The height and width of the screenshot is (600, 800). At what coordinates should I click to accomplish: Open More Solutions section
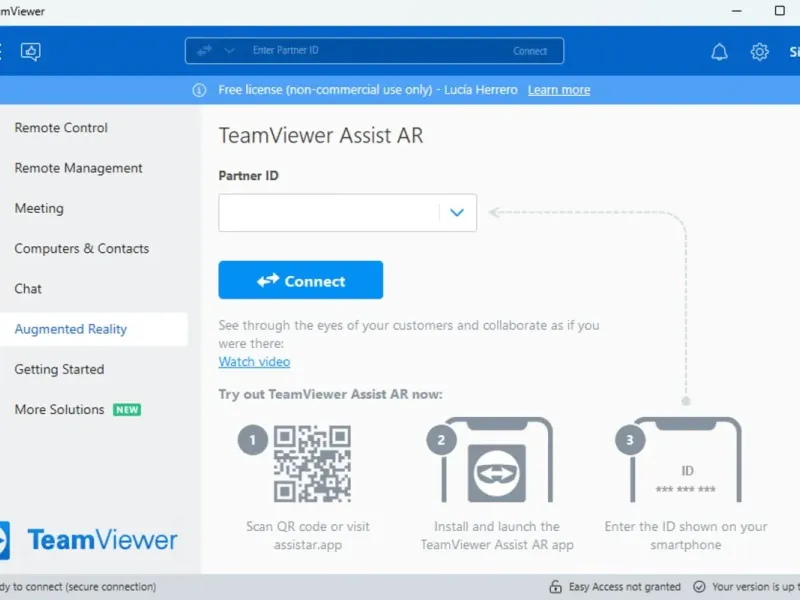[x=59, y=410]
